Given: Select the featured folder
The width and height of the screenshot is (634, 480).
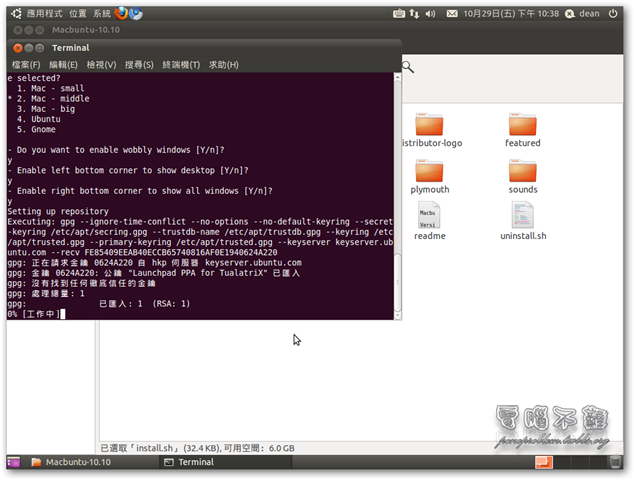Looking at the screenshot, I should tap(522, 129).
